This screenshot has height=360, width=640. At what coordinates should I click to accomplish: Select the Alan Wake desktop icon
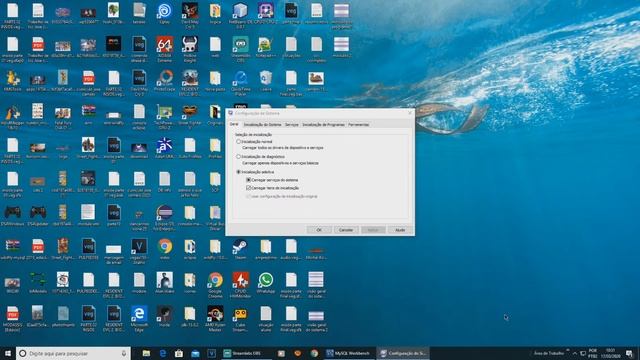(164, 283)
